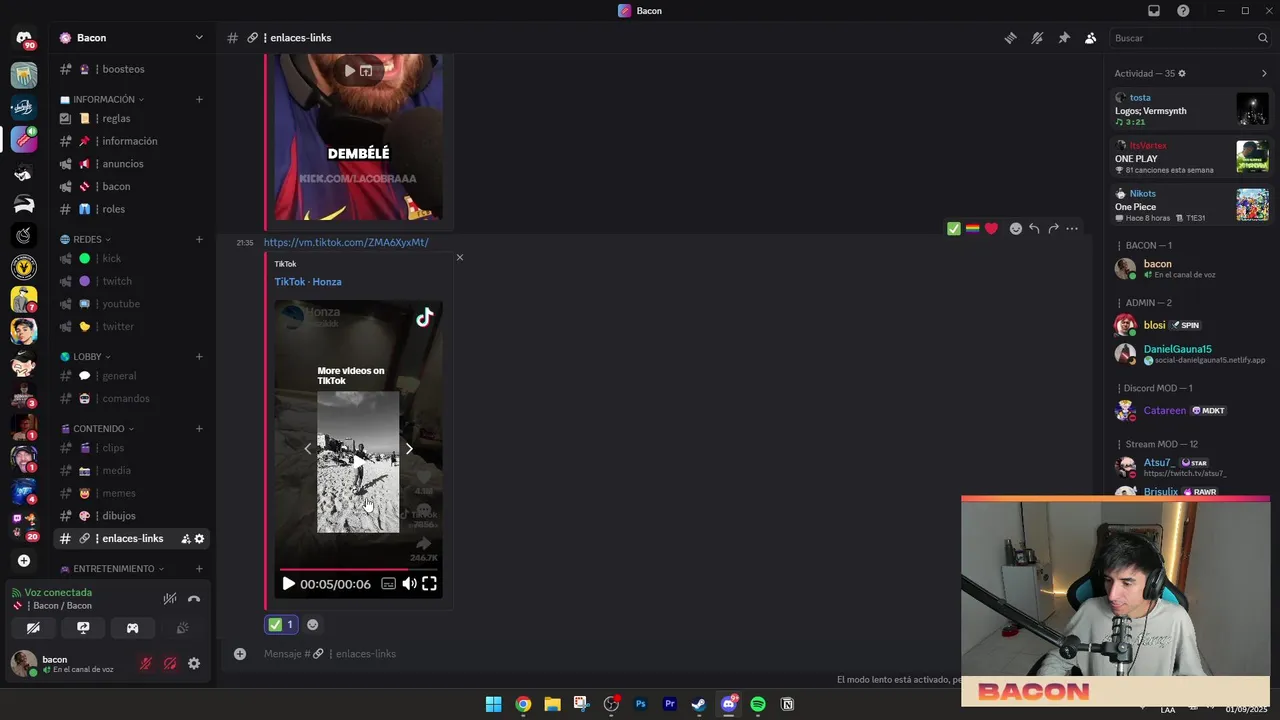Forward message with arrow icon
Screen dimensions: 1280x720
(1053, 229)
